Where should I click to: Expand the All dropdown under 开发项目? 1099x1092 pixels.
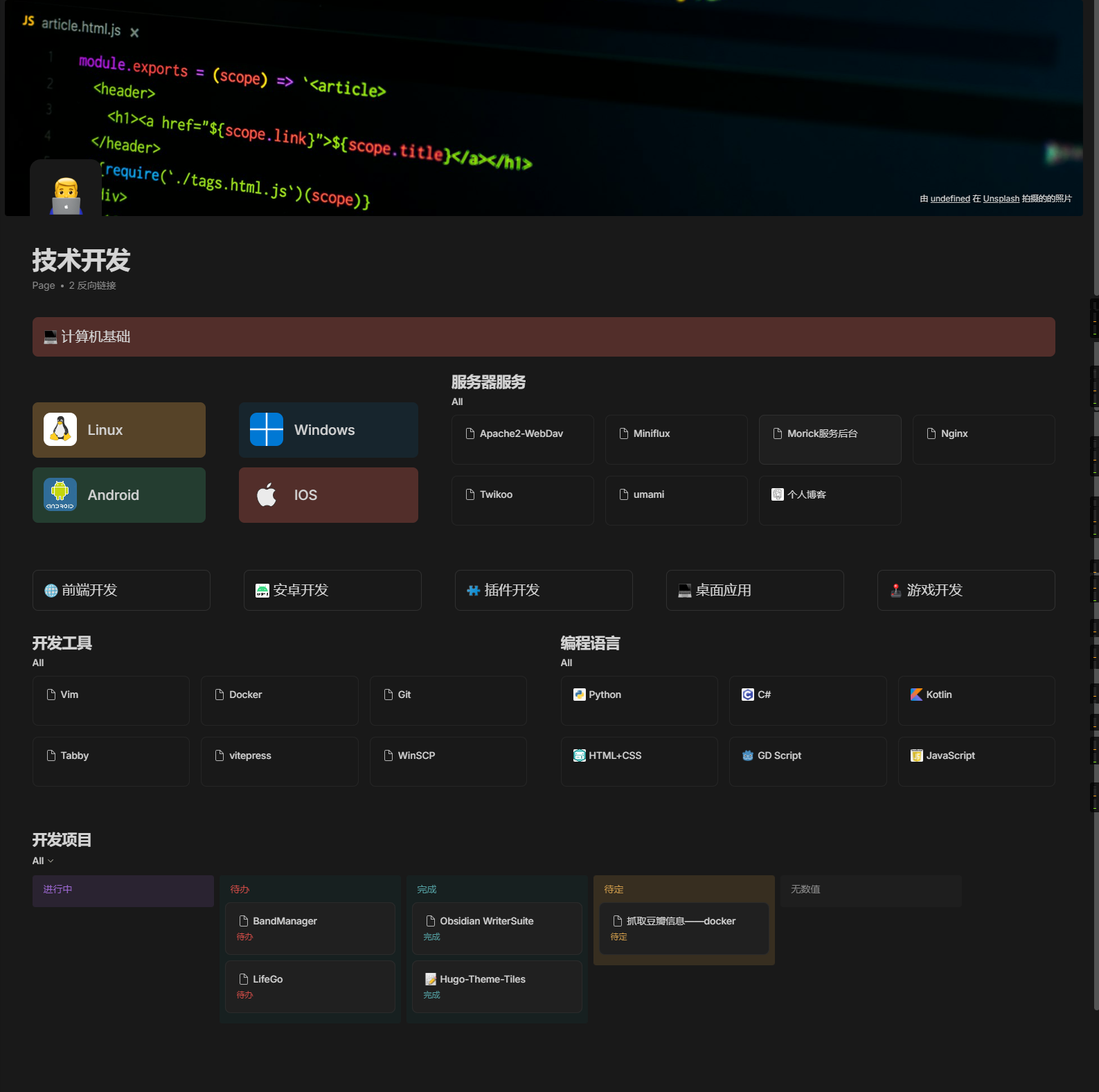tap(43, 861)
